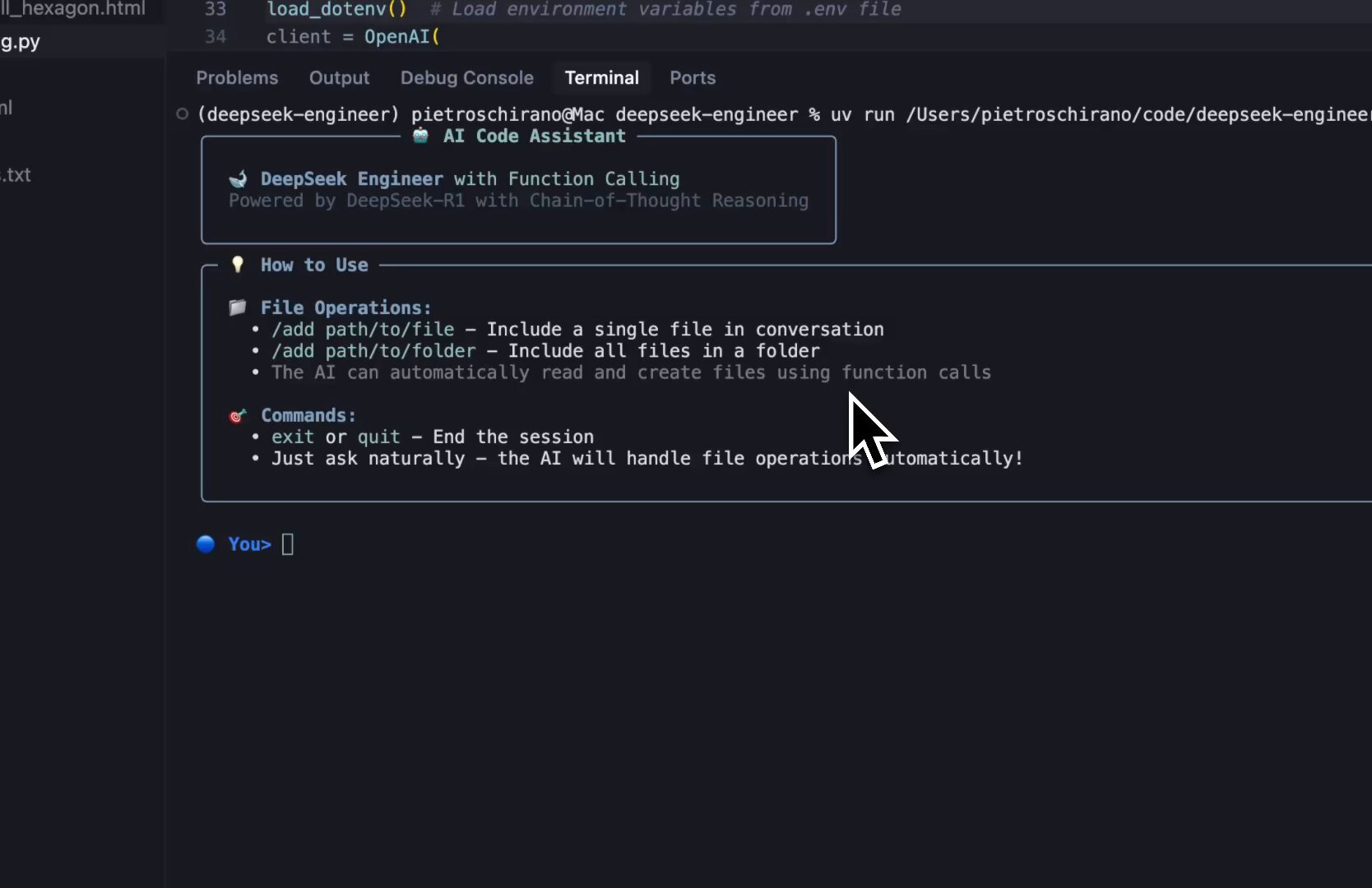This screenshot has height=888, width=1372.
Task: Click the text '/add path/to/file'
Action: (363, 329)
